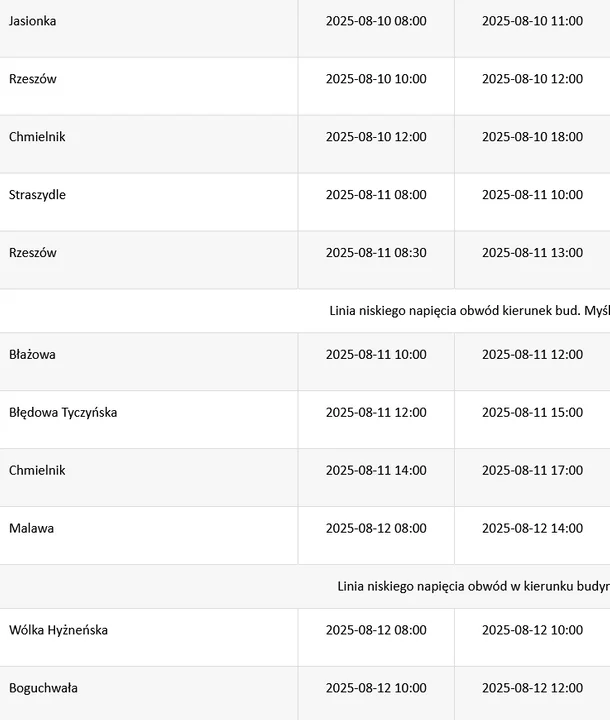Click the start time 2025-08-11 12:00

pyautogui.click(x=376, y=412)
